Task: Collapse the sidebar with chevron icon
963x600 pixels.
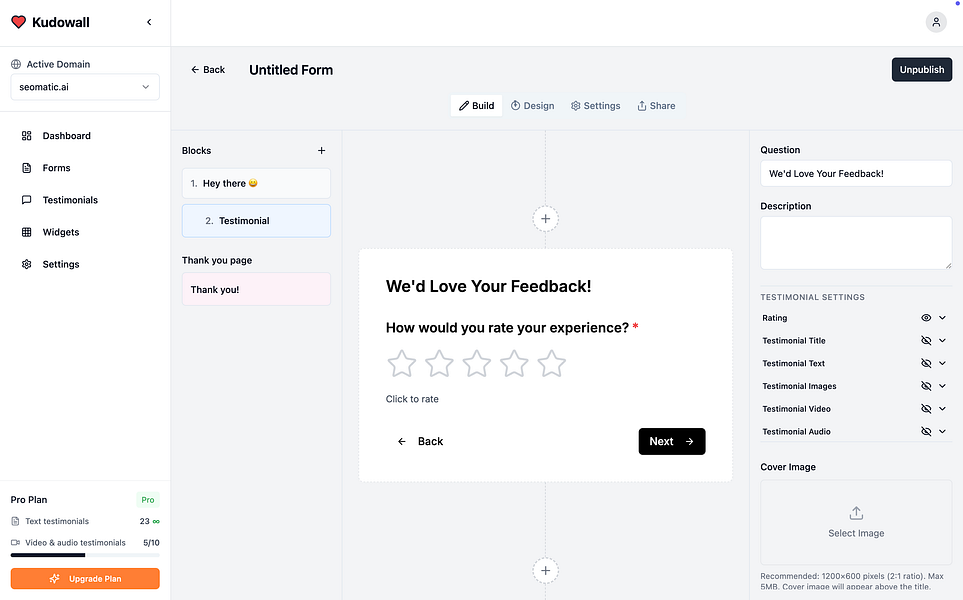Action: (149, 22)
